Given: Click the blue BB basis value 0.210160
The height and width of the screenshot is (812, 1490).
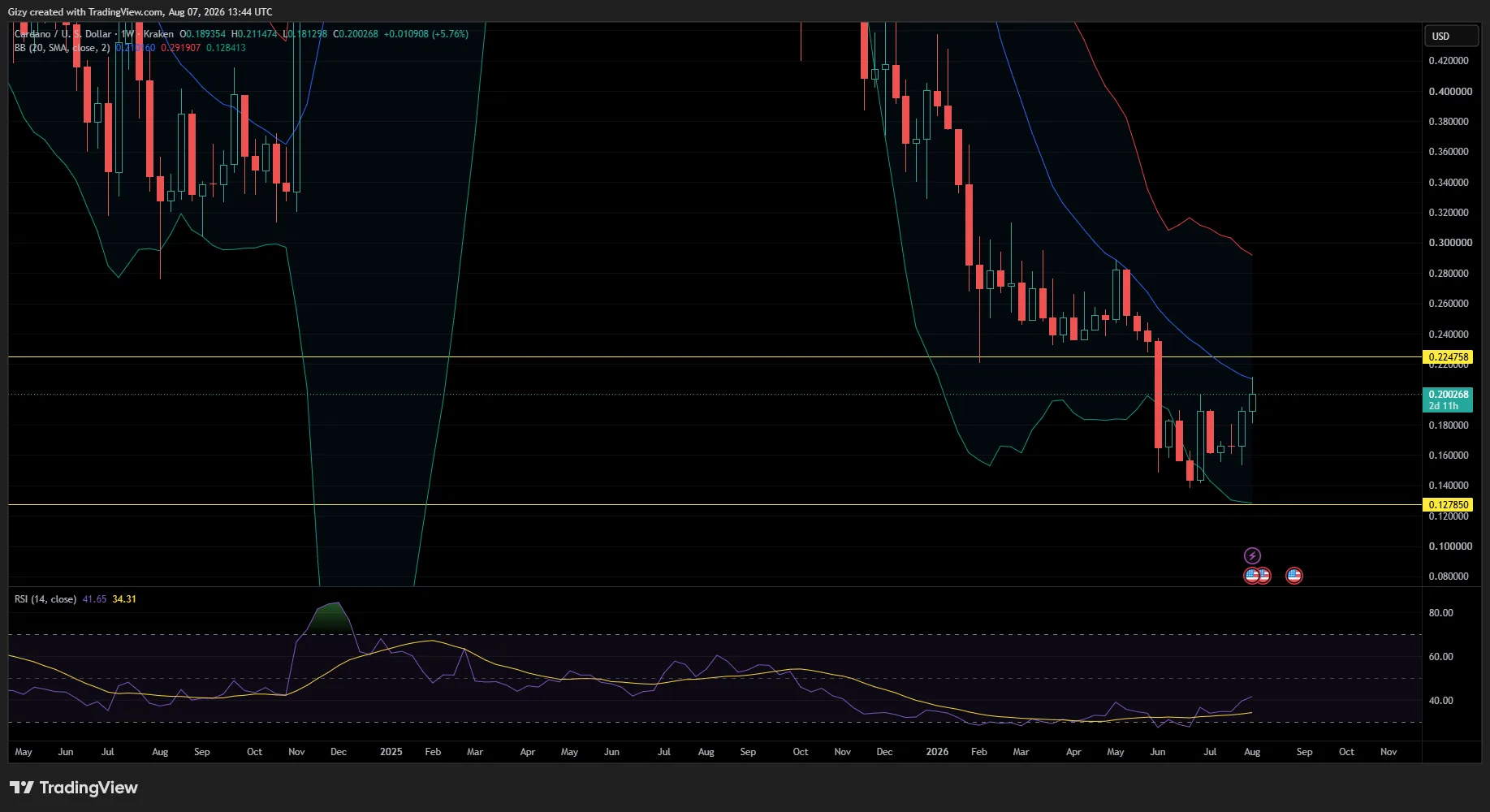Looking at the screenshot, I should pos(135,48).
